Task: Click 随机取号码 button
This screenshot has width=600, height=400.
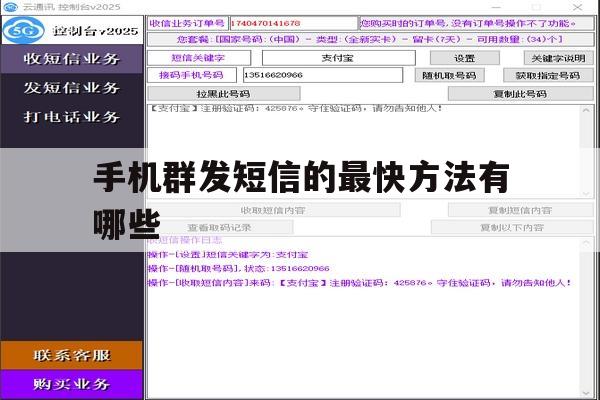Action: (x=449, y=75)
